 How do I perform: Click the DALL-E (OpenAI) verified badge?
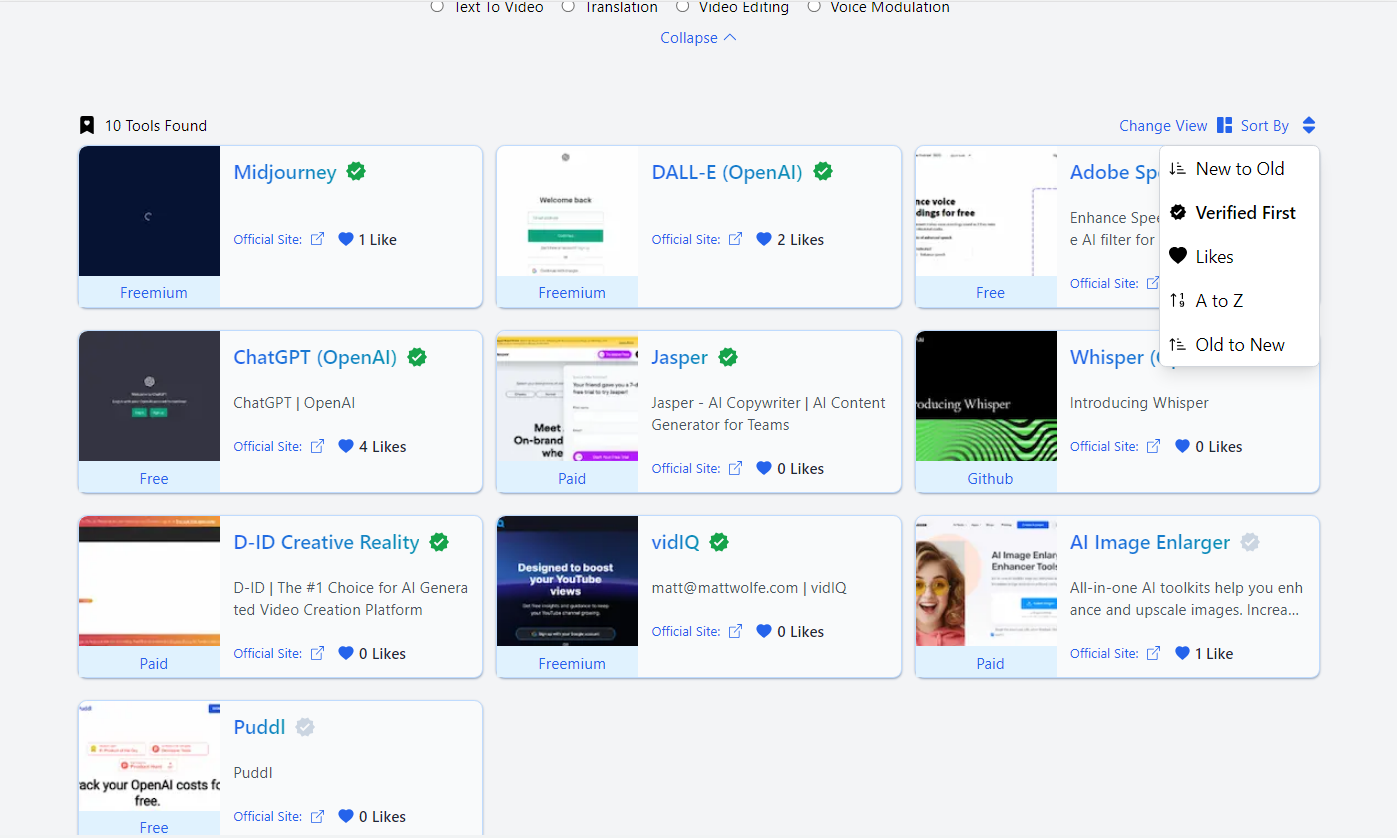823,171
